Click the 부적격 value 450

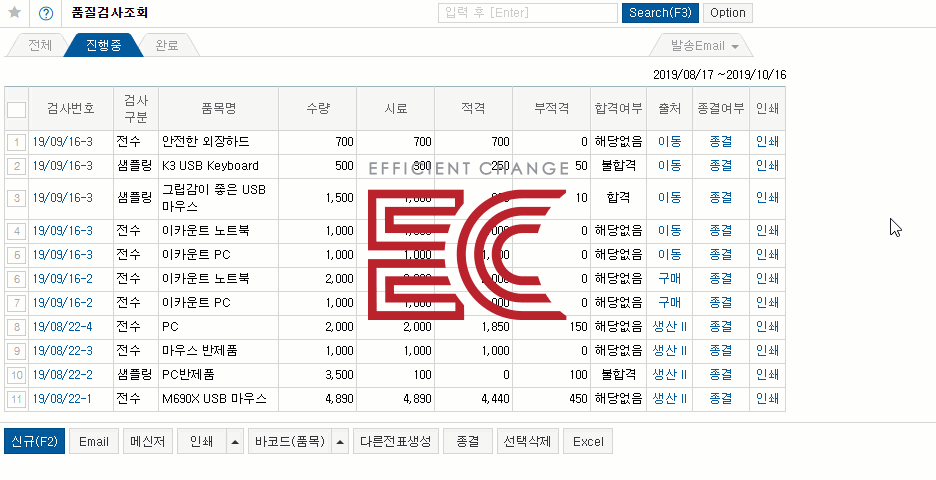click(578, 399)
